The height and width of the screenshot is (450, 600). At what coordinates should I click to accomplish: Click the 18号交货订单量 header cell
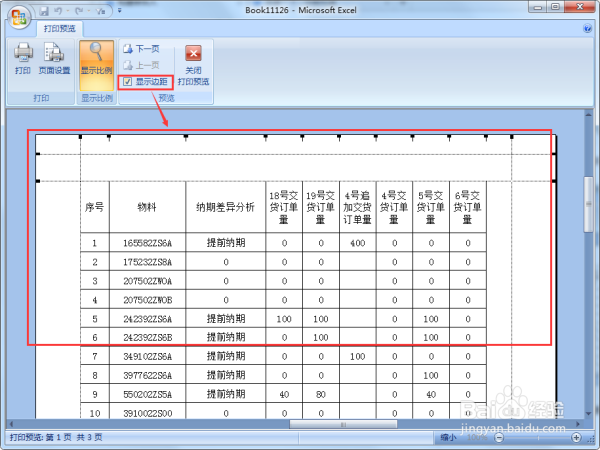(284, 207)
